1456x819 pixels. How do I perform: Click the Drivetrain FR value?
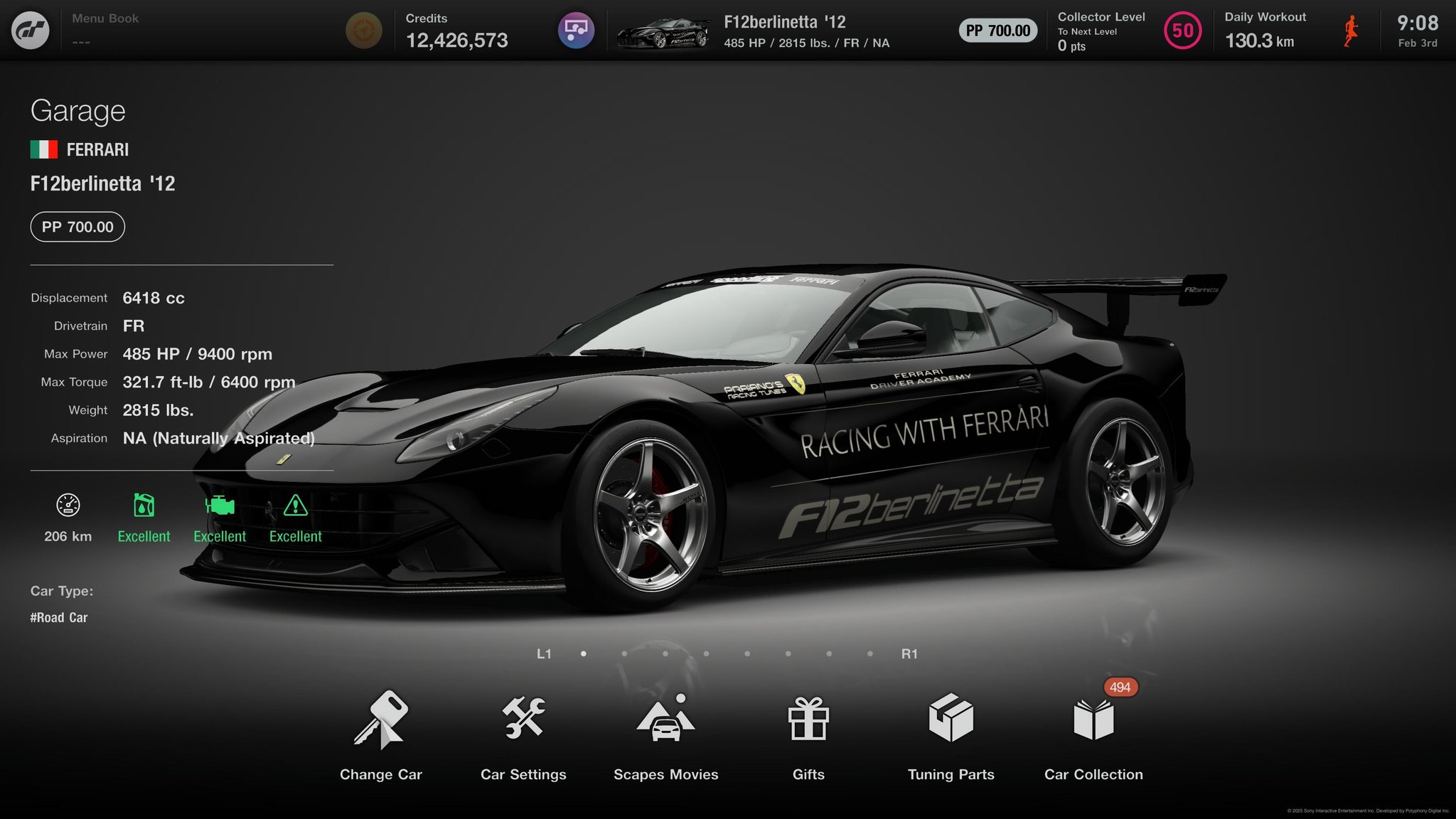click(134, 326)
